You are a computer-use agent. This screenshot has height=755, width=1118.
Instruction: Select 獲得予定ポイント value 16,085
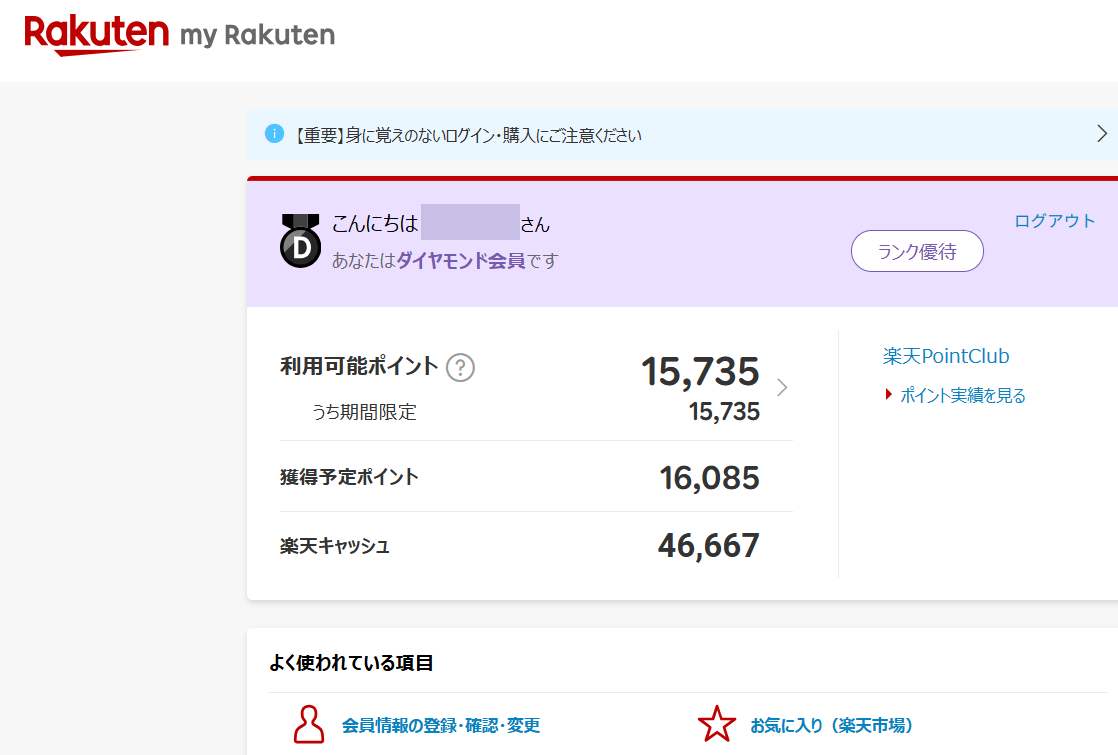point(709,478)
